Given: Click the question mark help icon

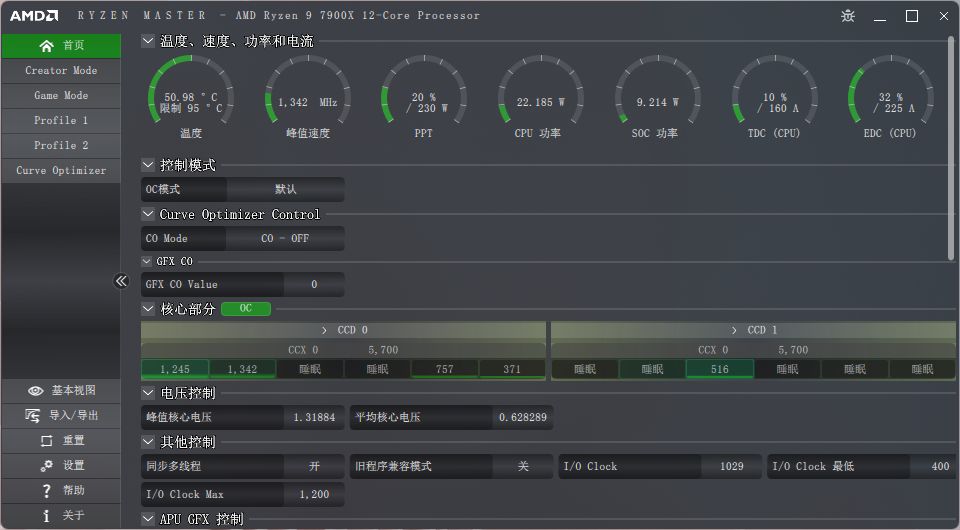Looking at the screenshot, I should point(47,490).
